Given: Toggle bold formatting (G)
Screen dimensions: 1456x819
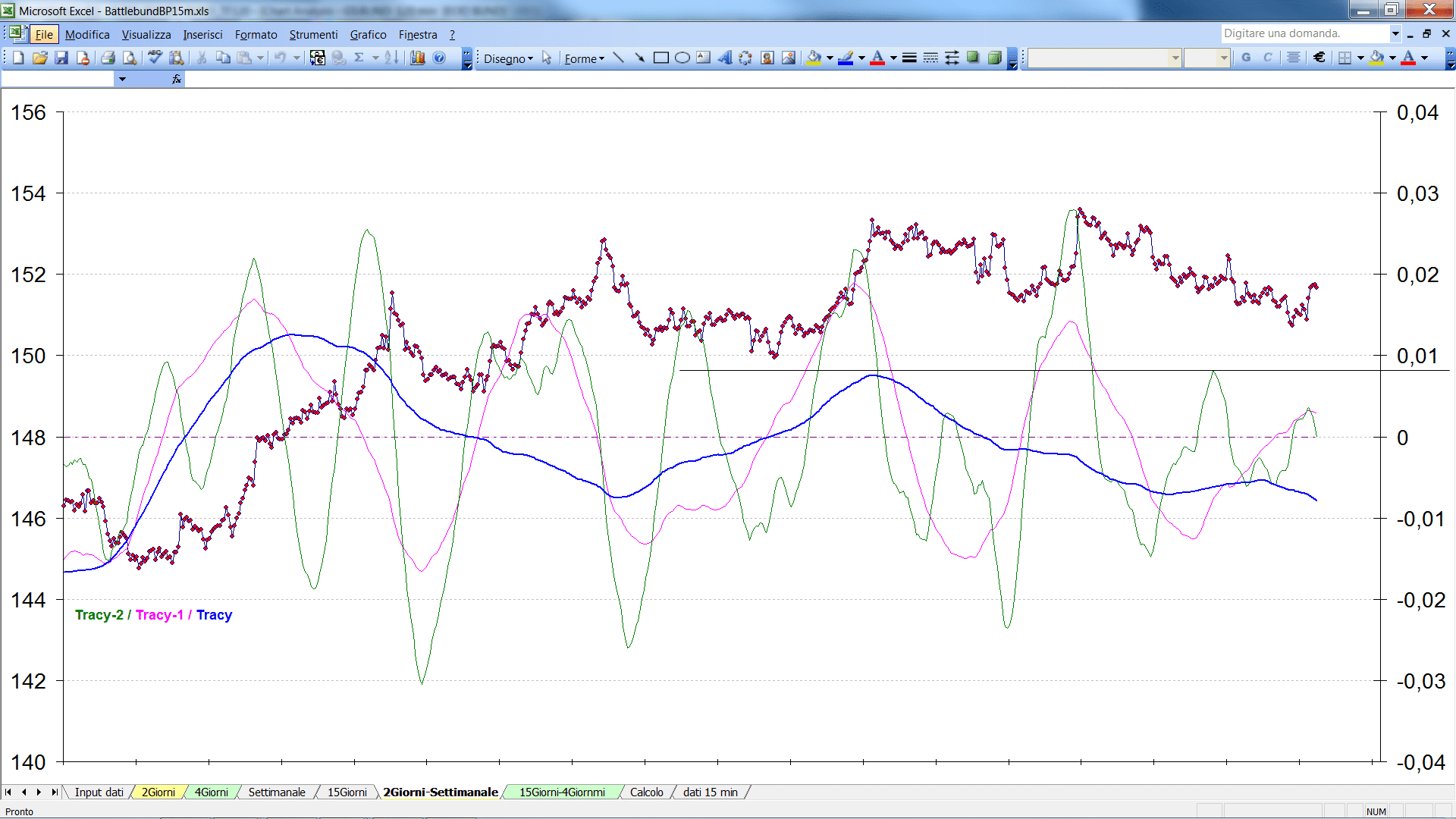Looking at the screenshot, I should coord(1246,58).
